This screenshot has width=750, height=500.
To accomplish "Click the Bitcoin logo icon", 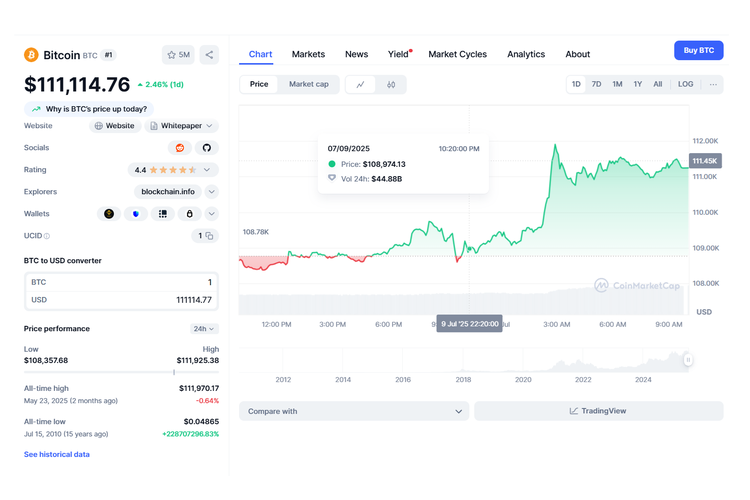I will (x=31, y=55).
